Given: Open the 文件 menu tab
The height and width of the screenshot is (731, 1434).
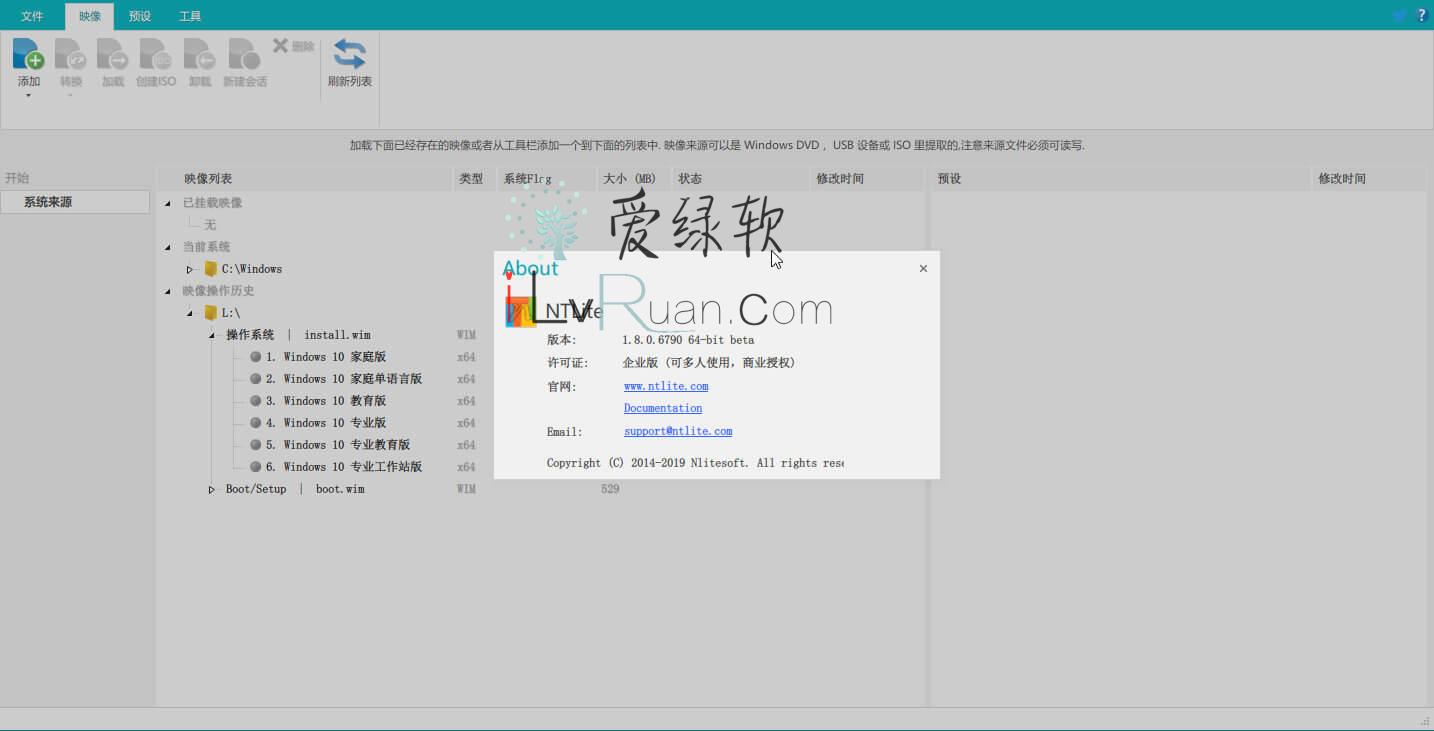Looking at the screenshot, I should (x=32, y=16).
